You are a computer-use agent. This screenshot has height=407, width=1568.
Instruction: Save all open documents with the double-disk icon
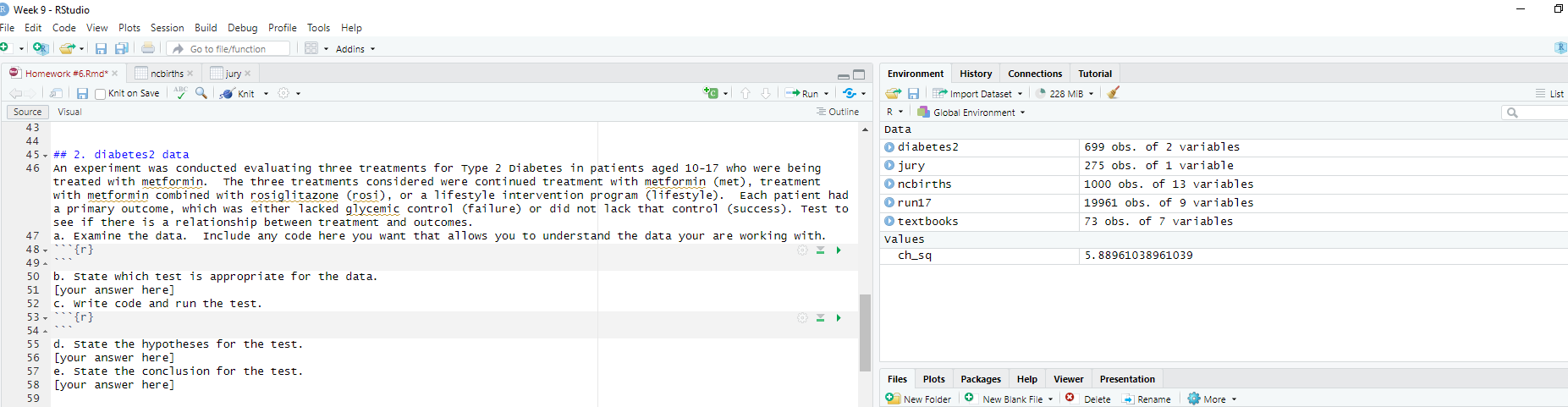(121, 48)
